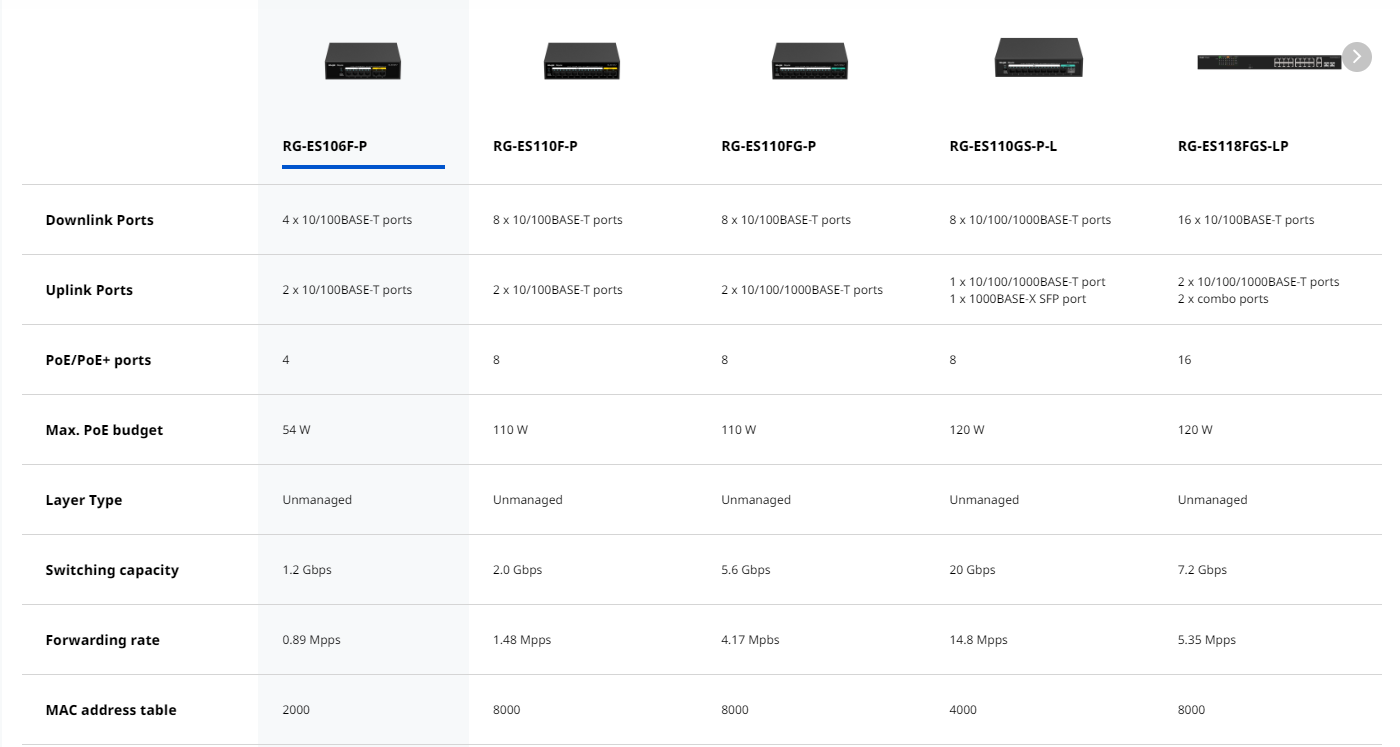Image resolution: width=1400 pixels, height=747 pixels.
Task: Click the '16' PoE ports value
Action: pyautogui.click(x=1185, y=360)
